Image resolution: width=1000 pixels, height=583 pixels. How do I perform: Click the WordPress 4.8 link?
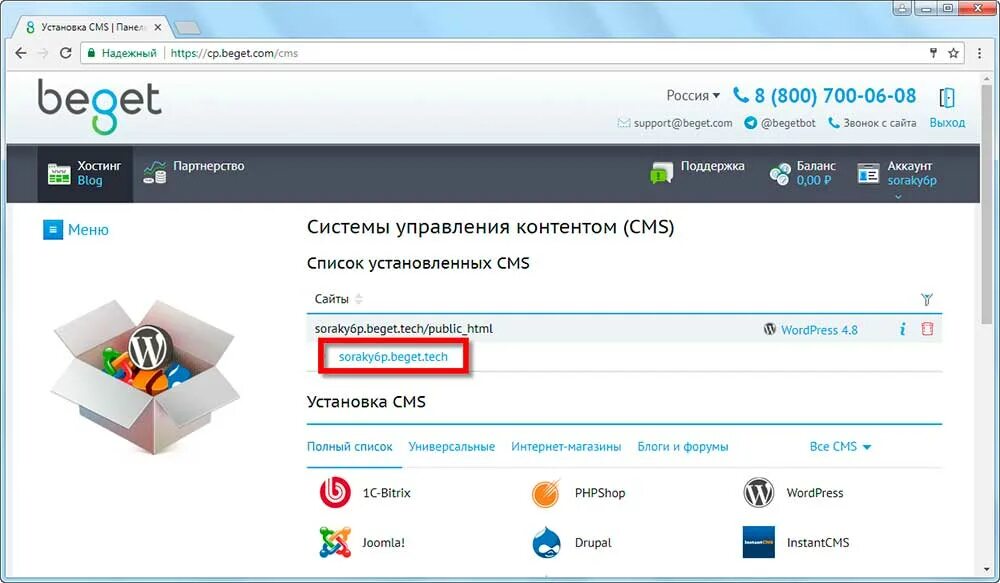[819, 330]
